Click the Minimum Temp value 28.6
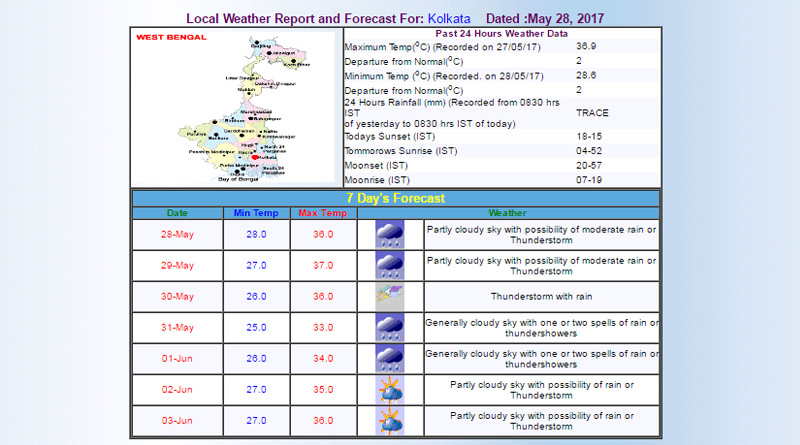The width and height of the screenshot is (800, 445). [x=586, y=76]
